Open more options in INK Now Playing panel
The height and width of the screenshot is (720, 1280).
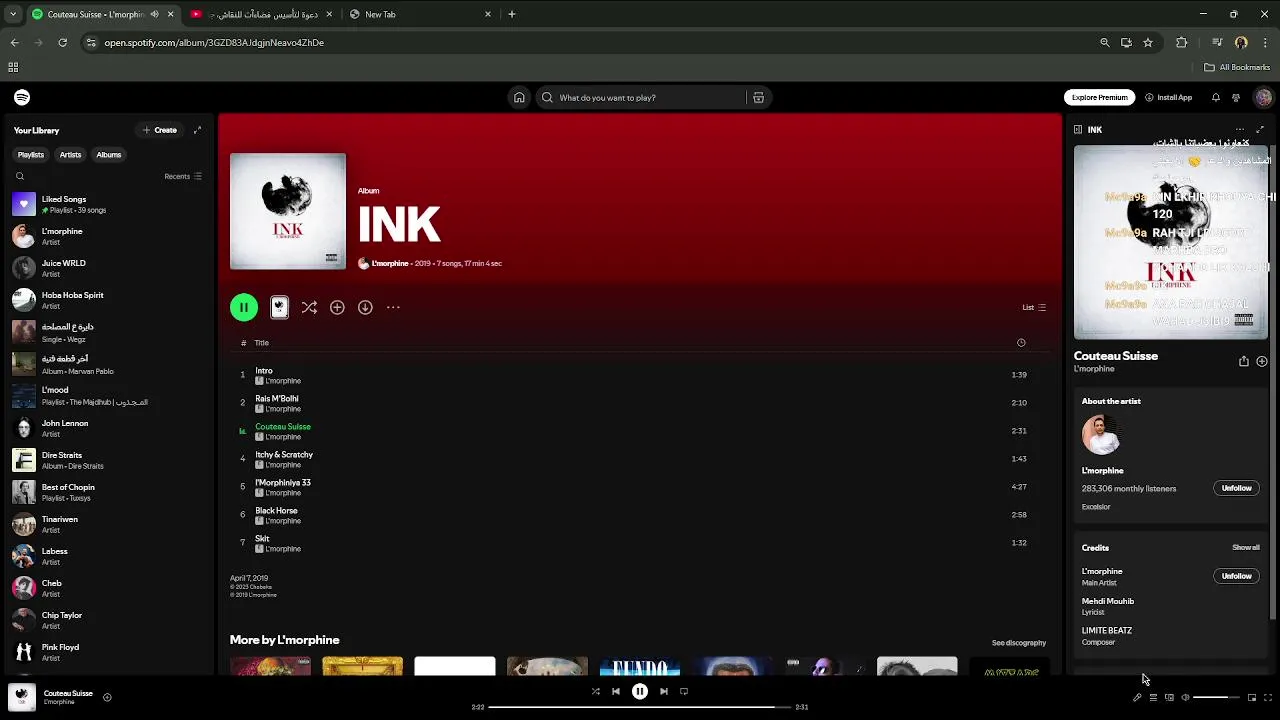tap(1240, 130)
